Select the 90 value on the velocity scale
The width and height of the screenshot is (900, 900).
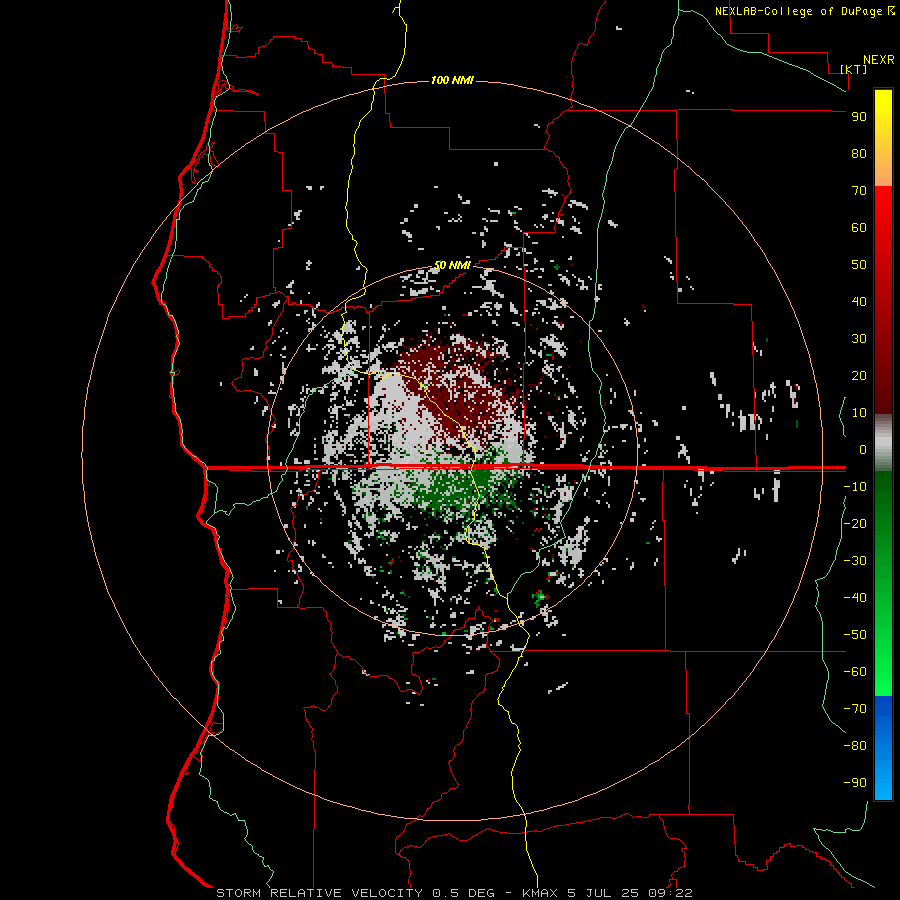(859, 117)
